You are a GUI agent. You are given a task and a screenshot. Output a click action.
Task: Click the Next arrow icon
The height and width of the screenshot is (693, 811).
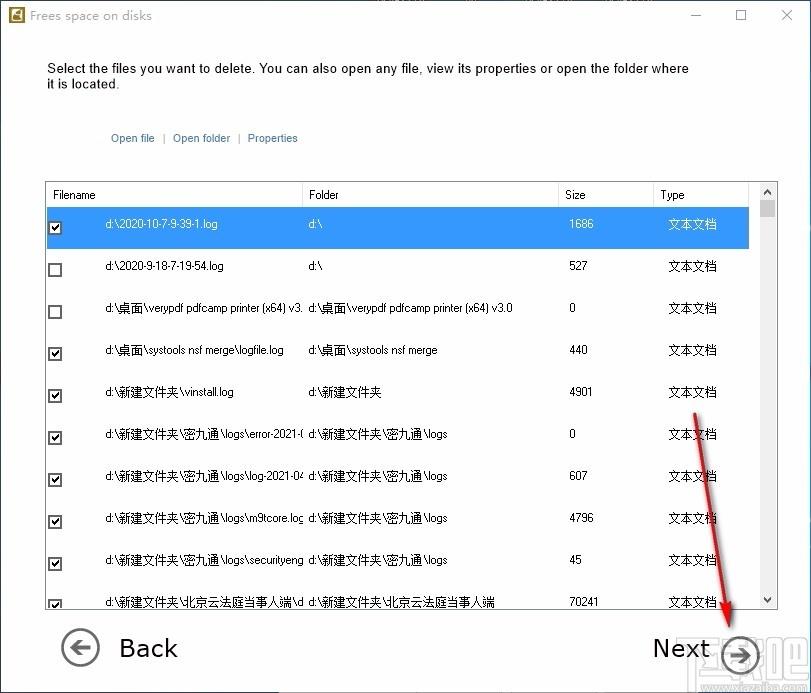click(x=740, y=655)
